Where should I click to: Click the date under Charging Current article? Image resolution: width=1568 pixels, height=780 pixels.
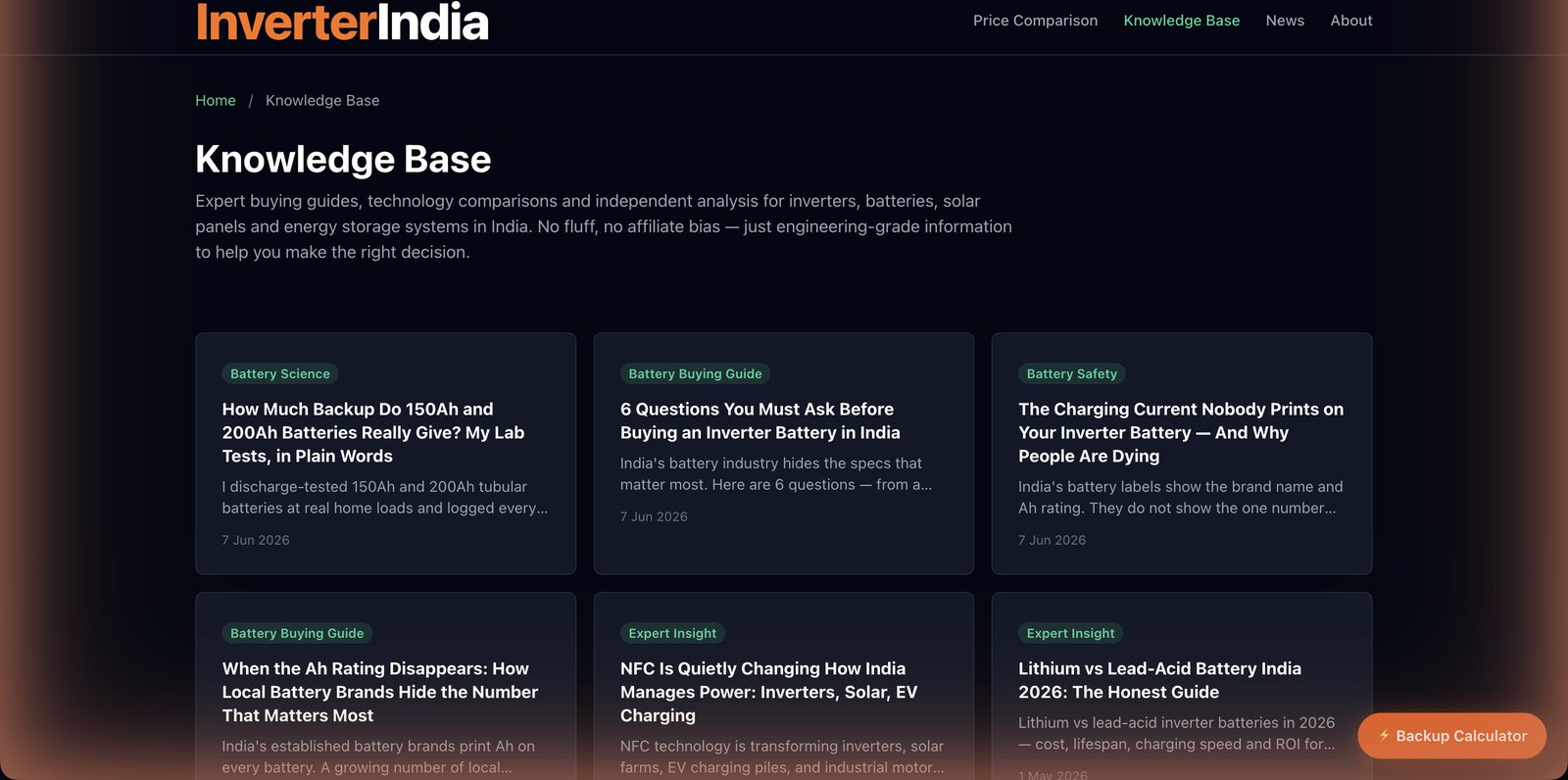pyautogui.click(x=1052, y=540)
